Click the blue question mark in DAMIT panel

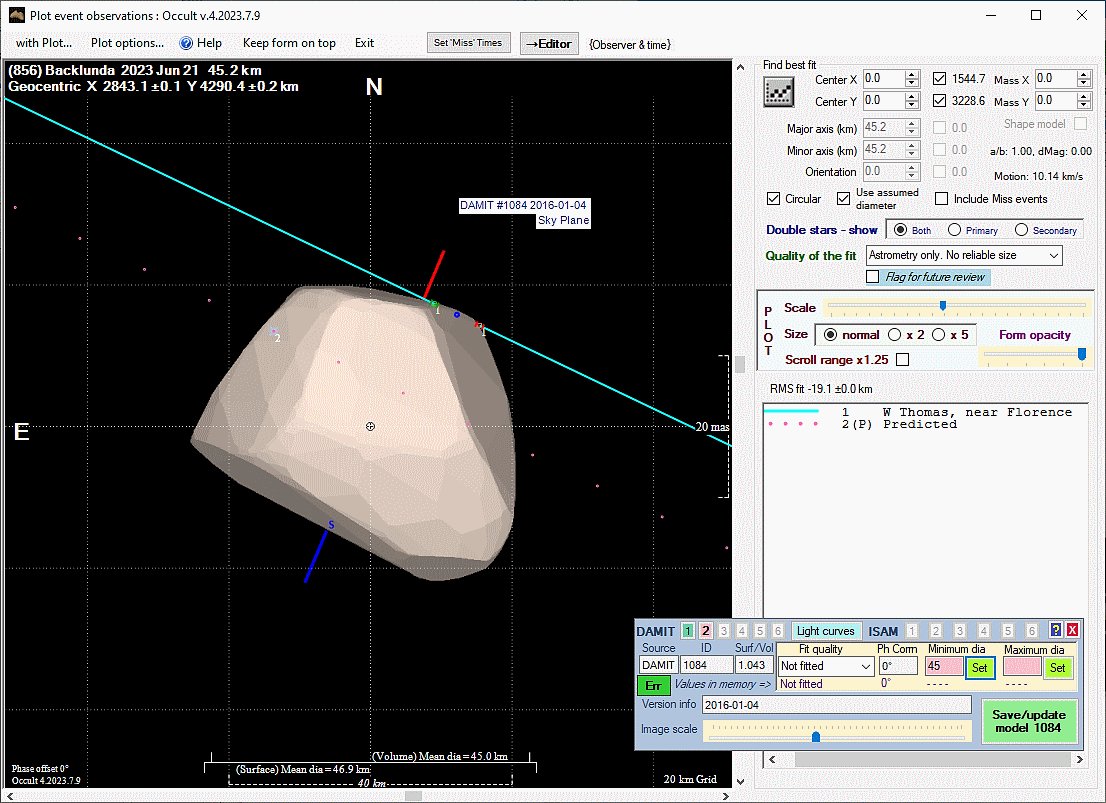tap(1055, 630)
